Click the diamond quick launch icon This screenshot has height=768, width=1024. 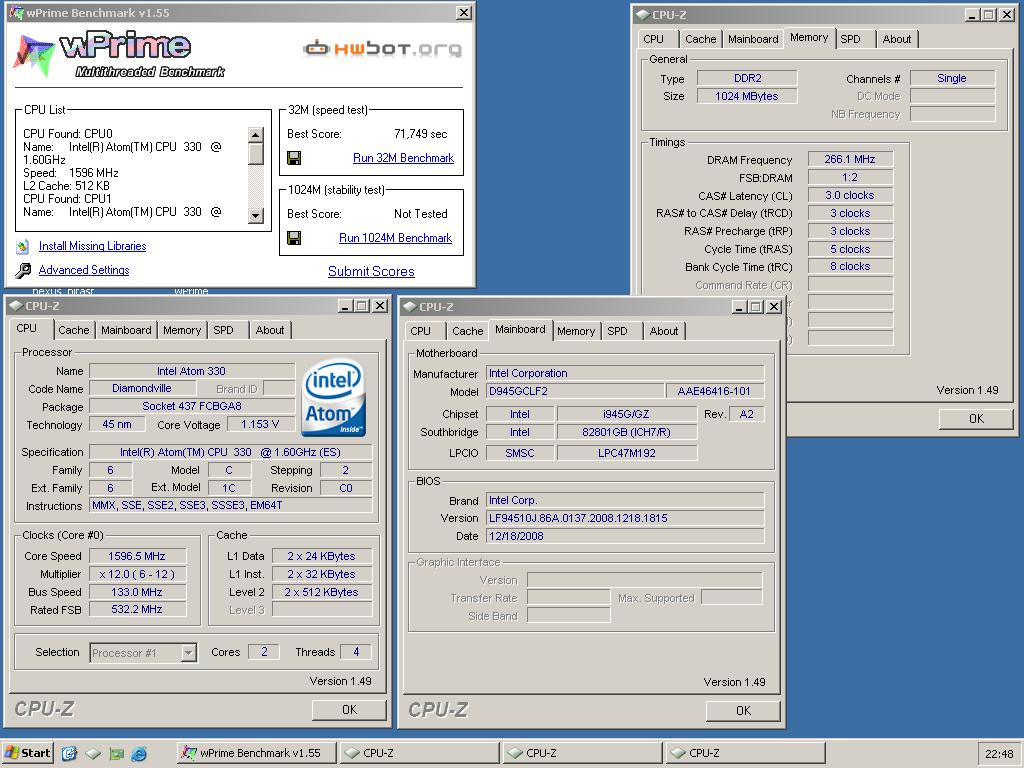click(93, 754)
